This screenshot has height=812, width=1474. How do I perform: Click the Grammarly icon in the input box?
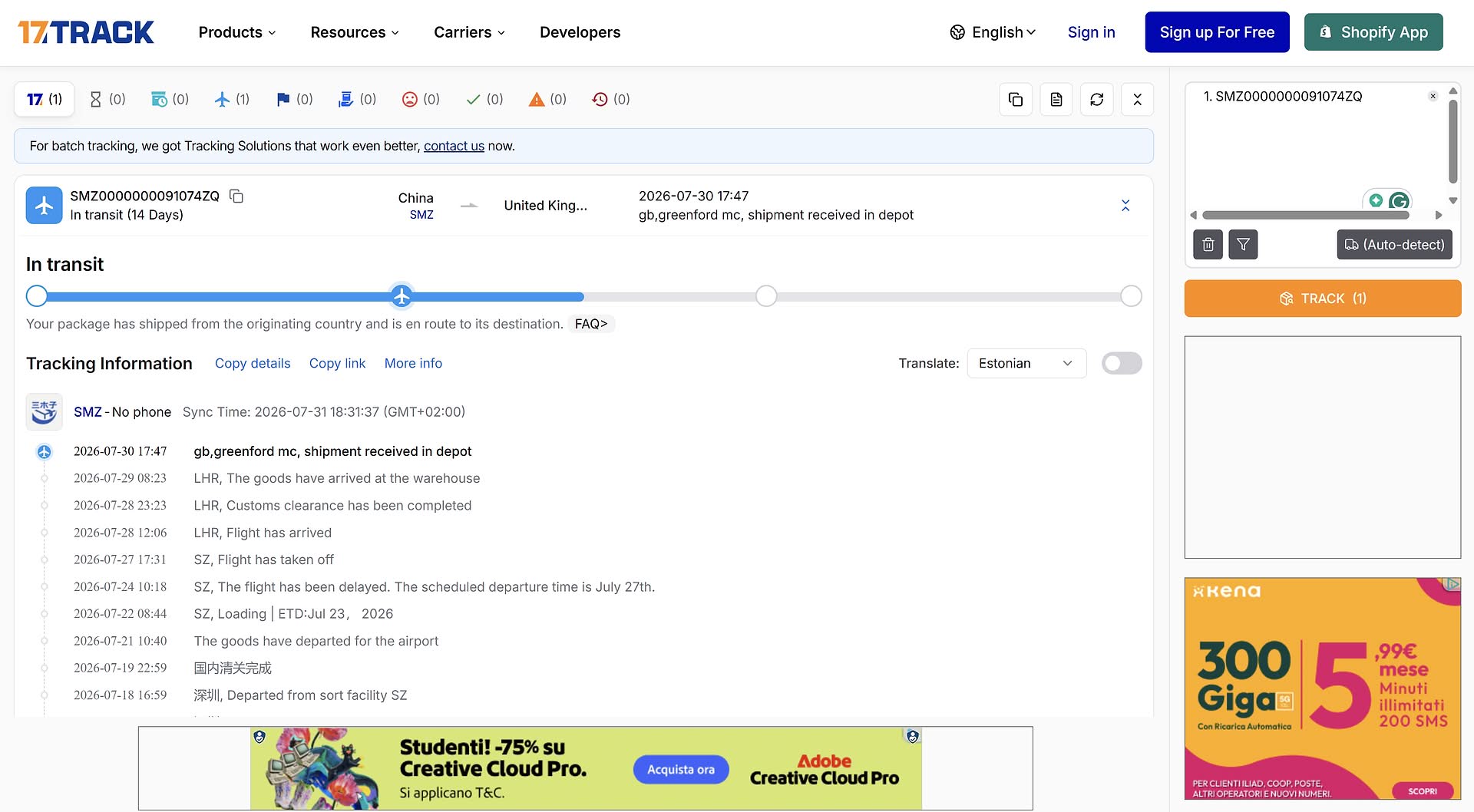(1400, 201)
